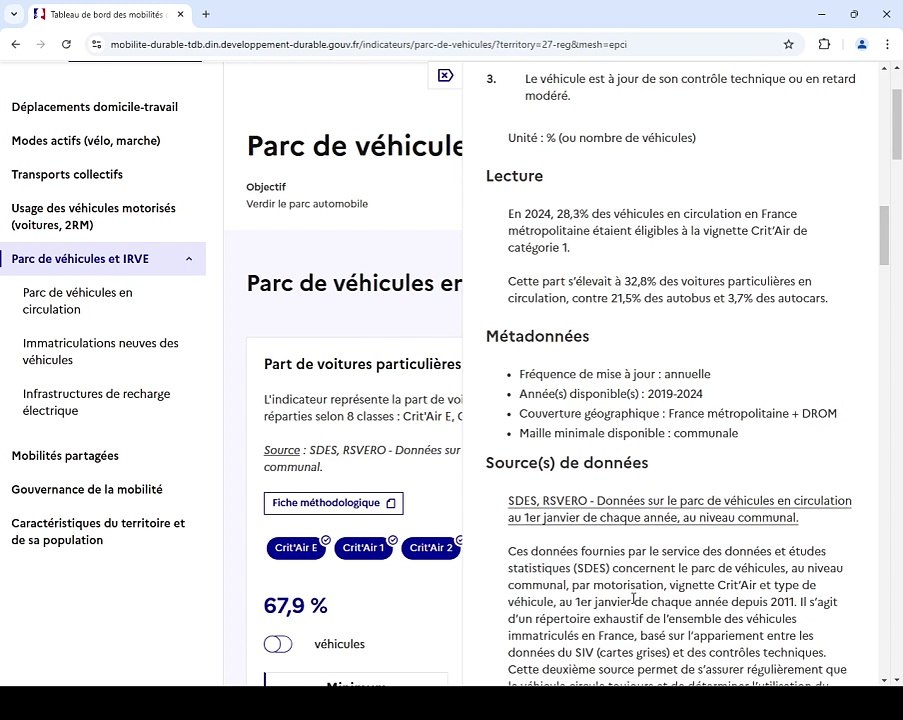Click 'Verdir le parc automobile' objective text
Screen dimensions: 903x720
tap(307, 204)
